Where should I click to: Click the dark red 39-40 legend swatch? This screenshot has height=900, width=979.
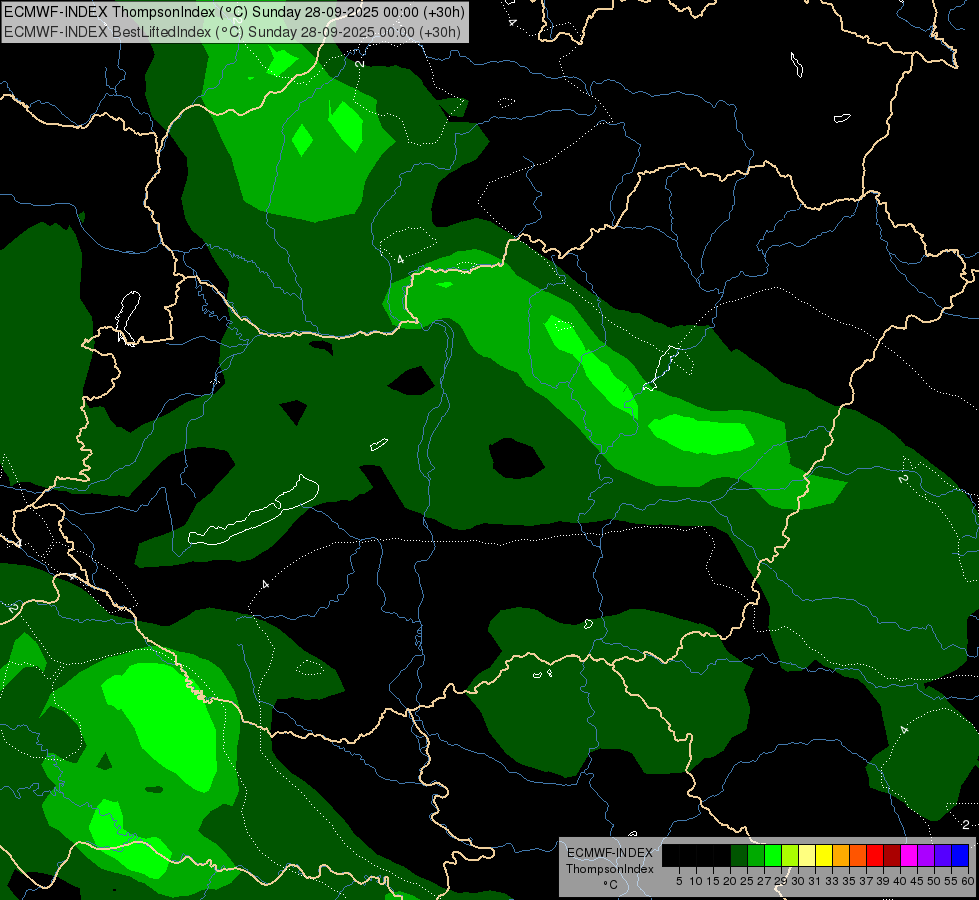click(x=891, y=855)
